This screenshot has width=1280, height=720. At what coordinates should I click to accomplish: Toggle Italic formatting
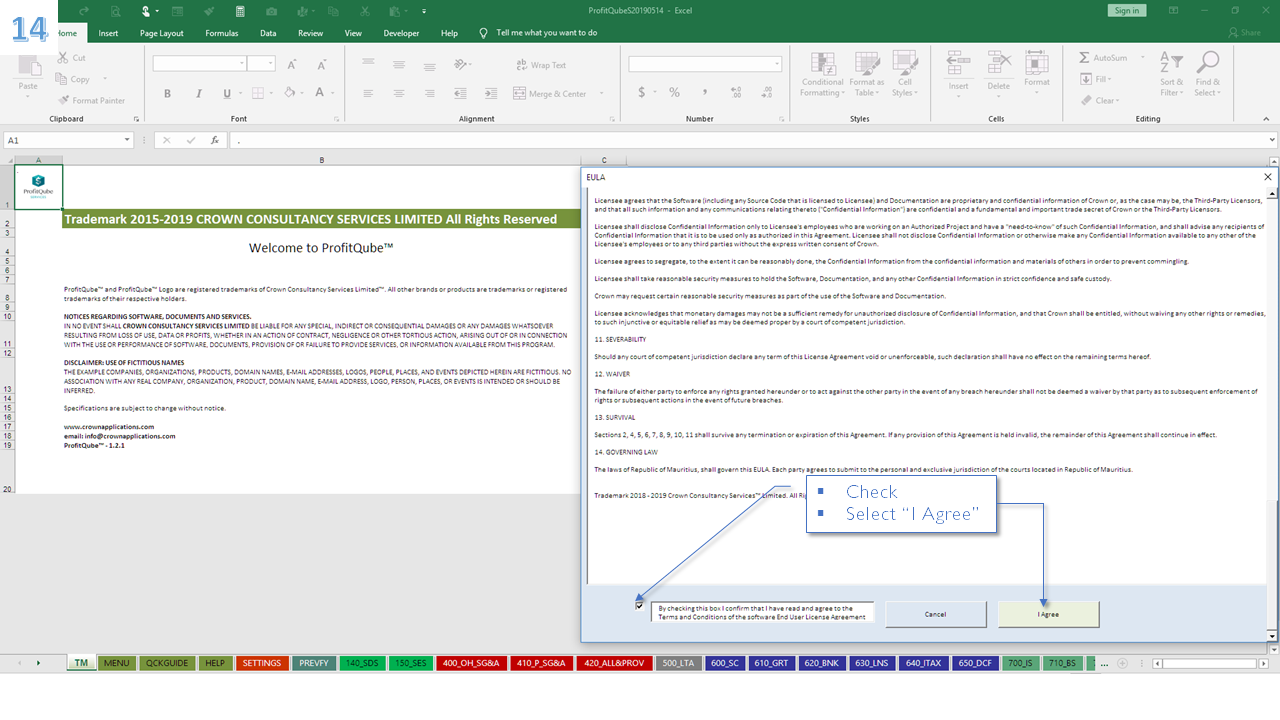pyautogui.click(x=197, y=93)
